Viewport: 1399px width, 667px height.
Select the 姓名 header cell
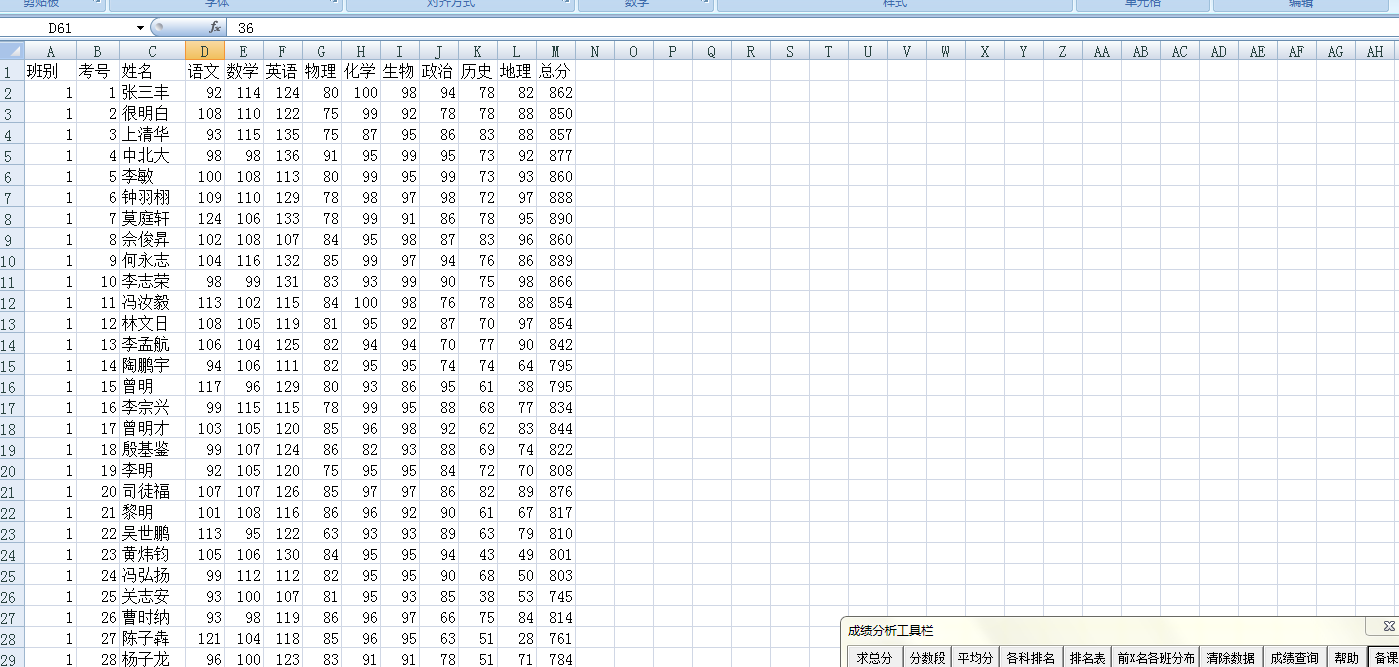click(x=152, y=71)
